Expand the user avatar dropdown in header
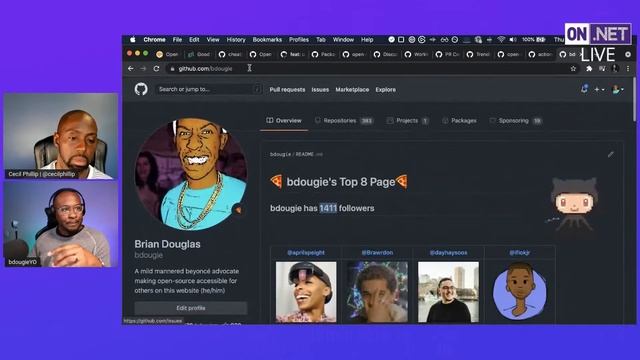The image size is (640, 360). tap(618, 89)
